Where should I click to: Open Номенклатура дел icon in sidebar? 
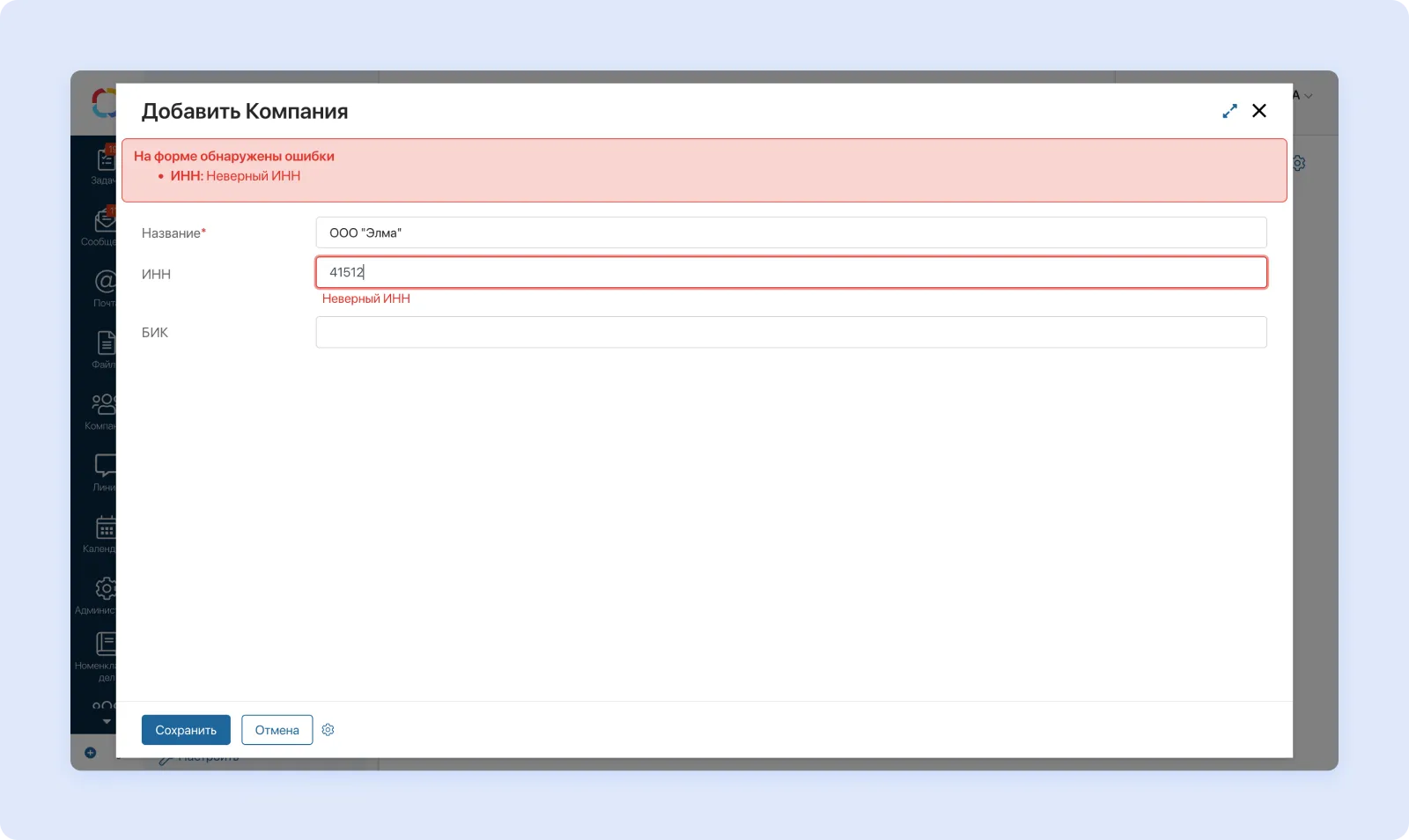pos(105,645)
